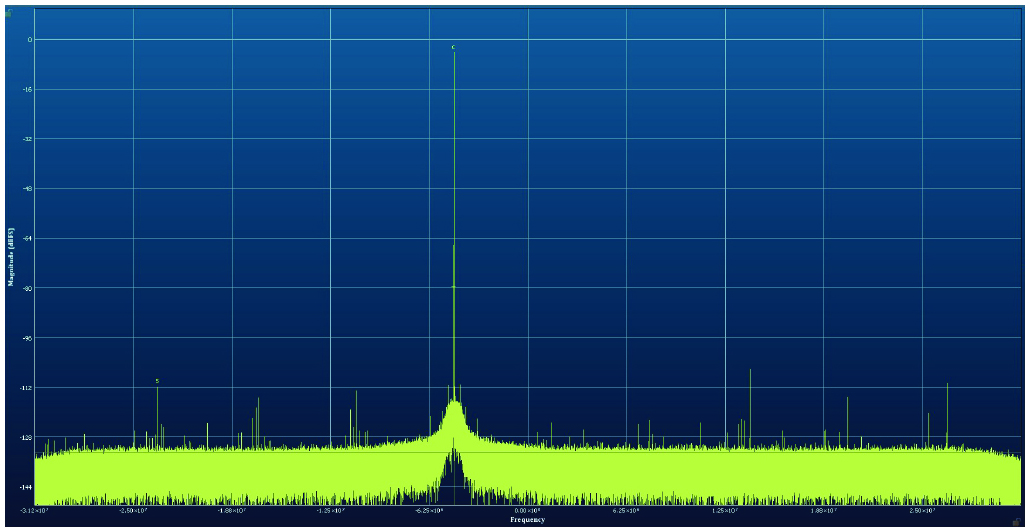This screenshot has width=1030, height=532.
Task: Click the -48 tick label on the magnitude axis
Action: (x=28, y=189)
